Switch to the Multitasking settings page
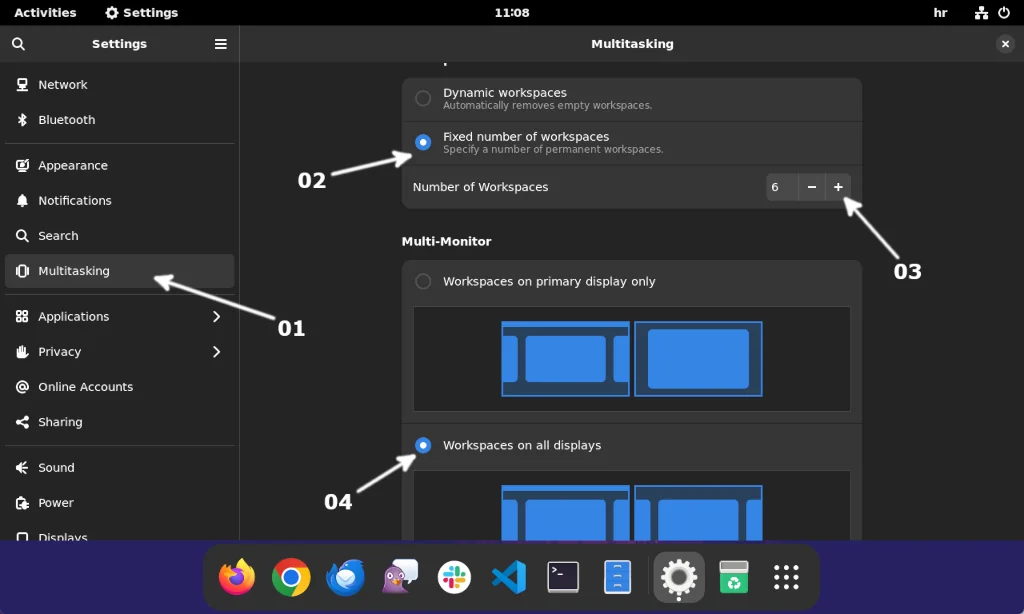 [x=75, y=270]
